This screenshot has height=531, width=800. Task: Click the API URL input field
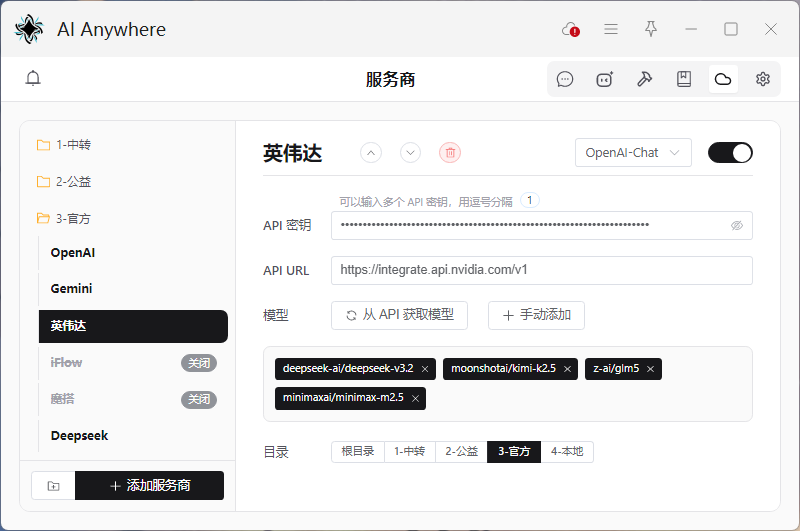(x=541, y=270)
